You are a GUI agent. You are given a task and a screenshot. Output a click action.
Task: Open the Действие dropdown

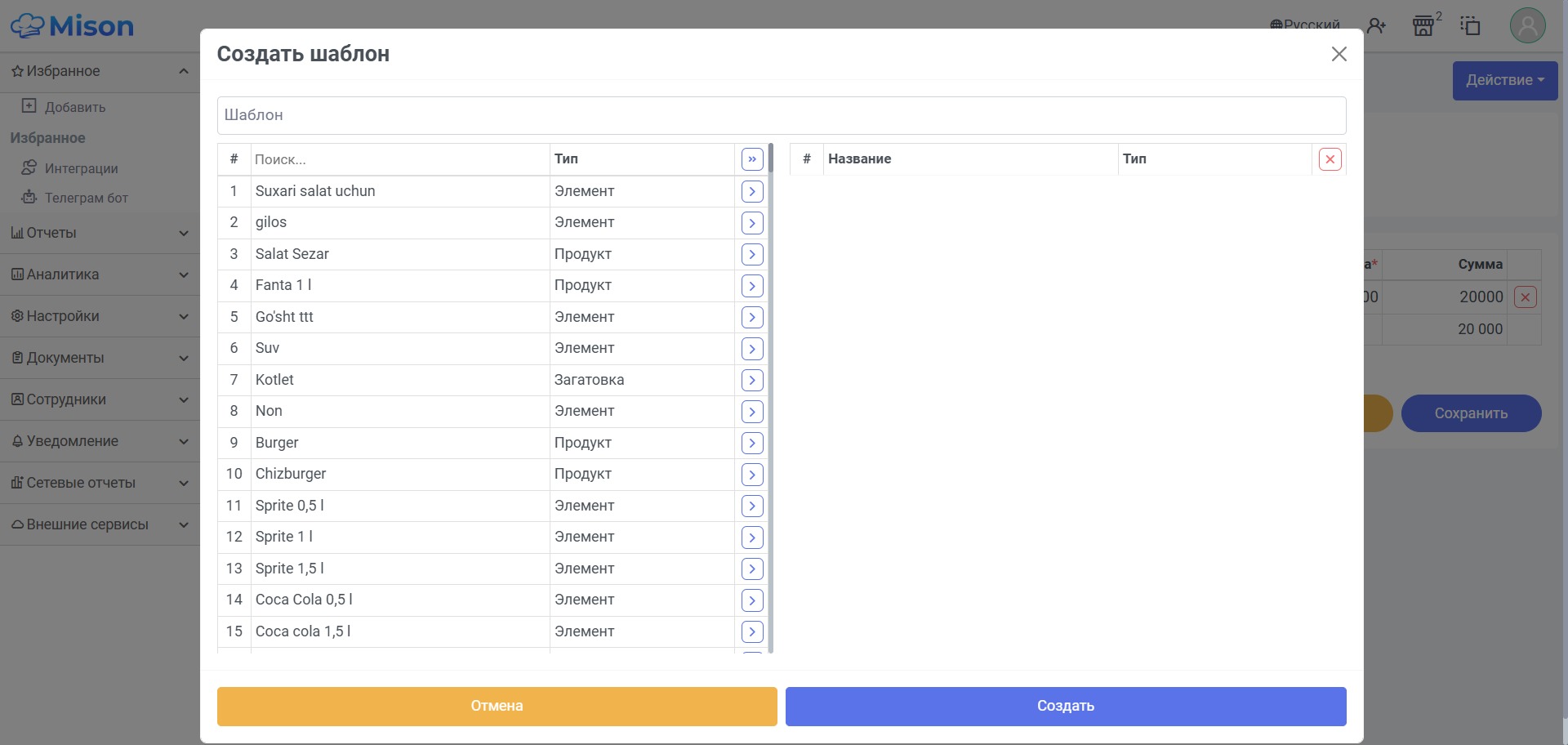(x=1504, y=80)
